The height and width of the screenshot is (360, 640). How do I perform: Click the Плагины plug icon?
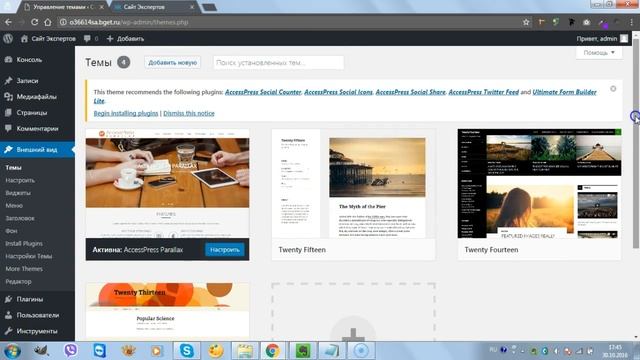[8, 299]
